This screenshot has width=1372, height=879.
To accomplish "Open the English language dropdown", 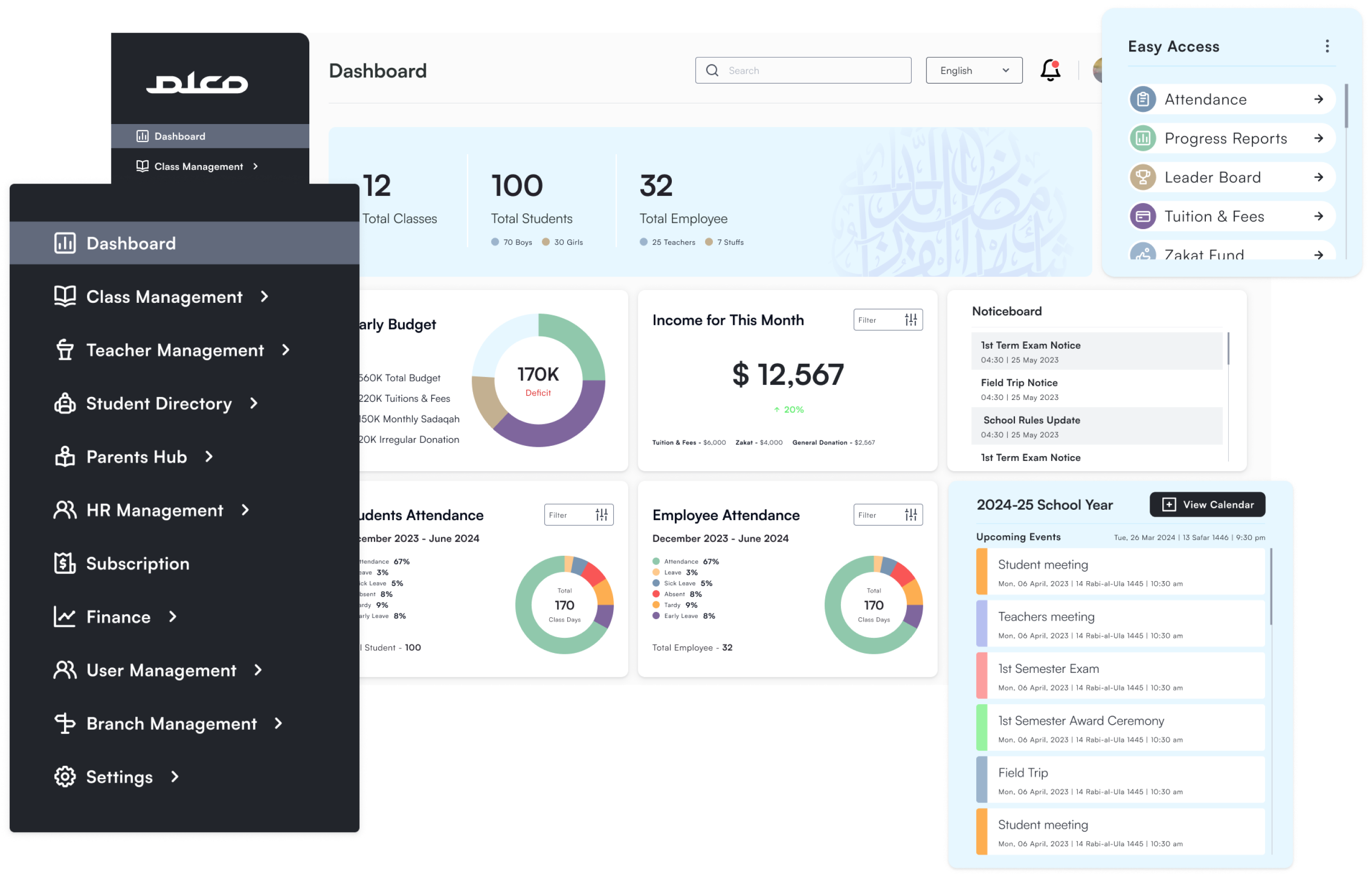I will click(973, 71).
